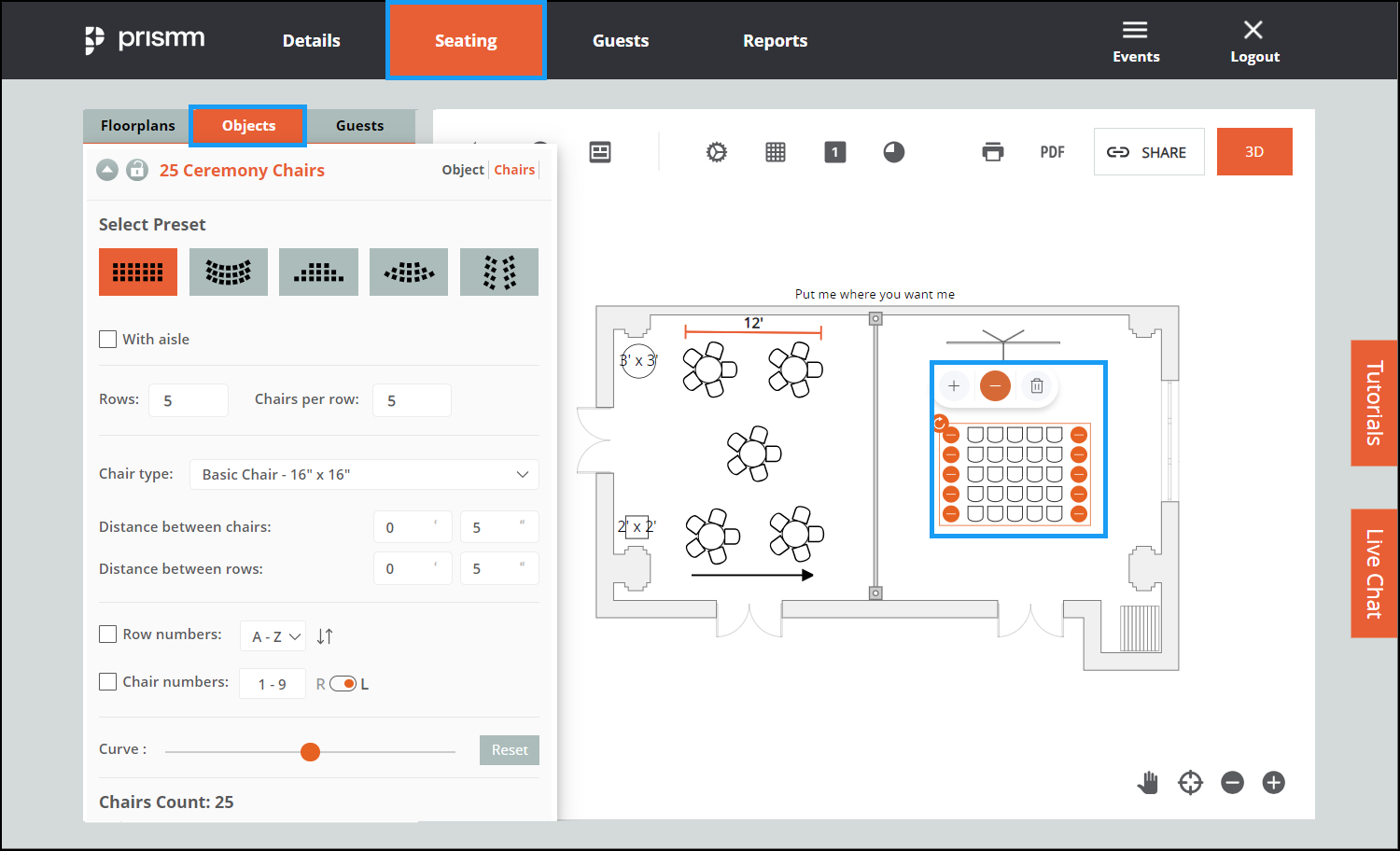Screen dimensions: 1400x851
Task: Enable the With aisle checkbox
Action: click(x=108, y=339)
